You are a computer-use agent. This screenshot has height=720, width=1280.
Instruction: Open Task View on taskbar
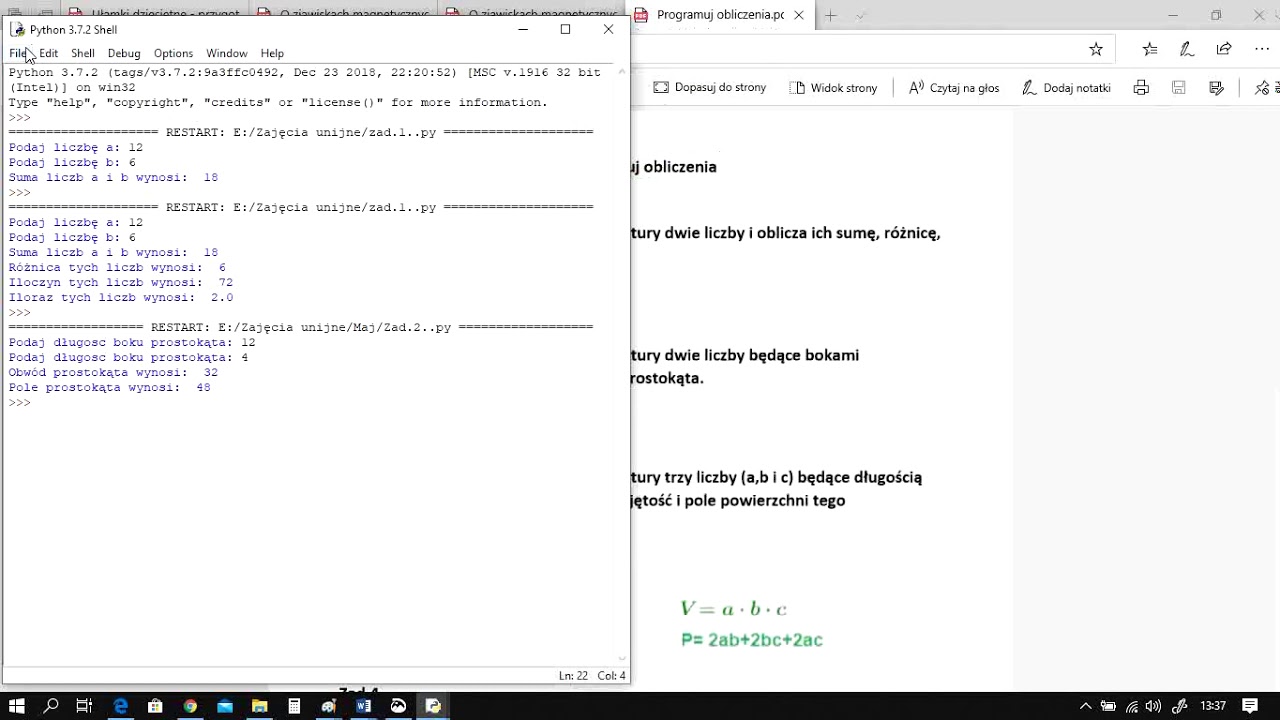[85, 706]
